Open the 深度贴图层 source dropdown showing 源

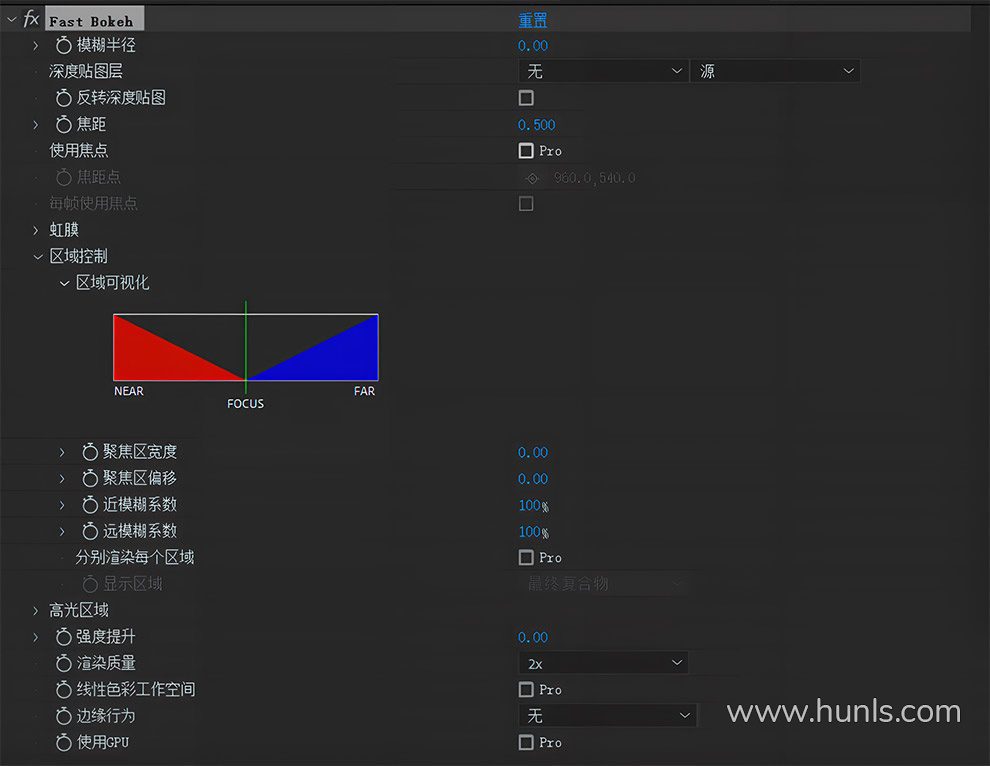775,71
